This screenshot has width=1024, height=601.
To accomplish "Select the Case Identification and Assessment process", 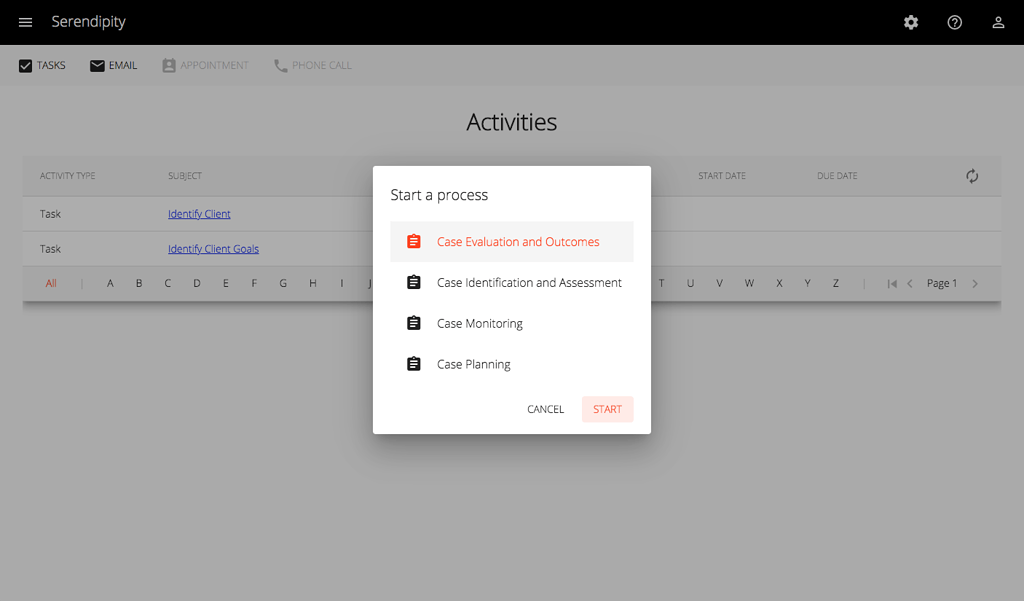I will coord(529,282).
